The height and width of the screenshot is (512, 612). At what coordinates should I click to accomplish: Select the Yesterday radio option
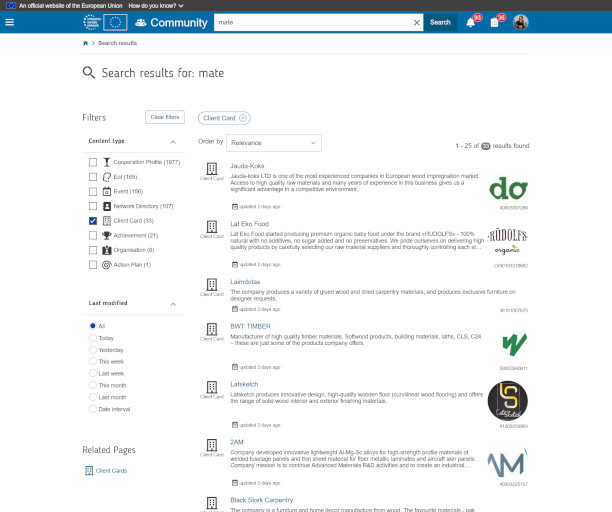pyautogui.click(x=93, y=349)
